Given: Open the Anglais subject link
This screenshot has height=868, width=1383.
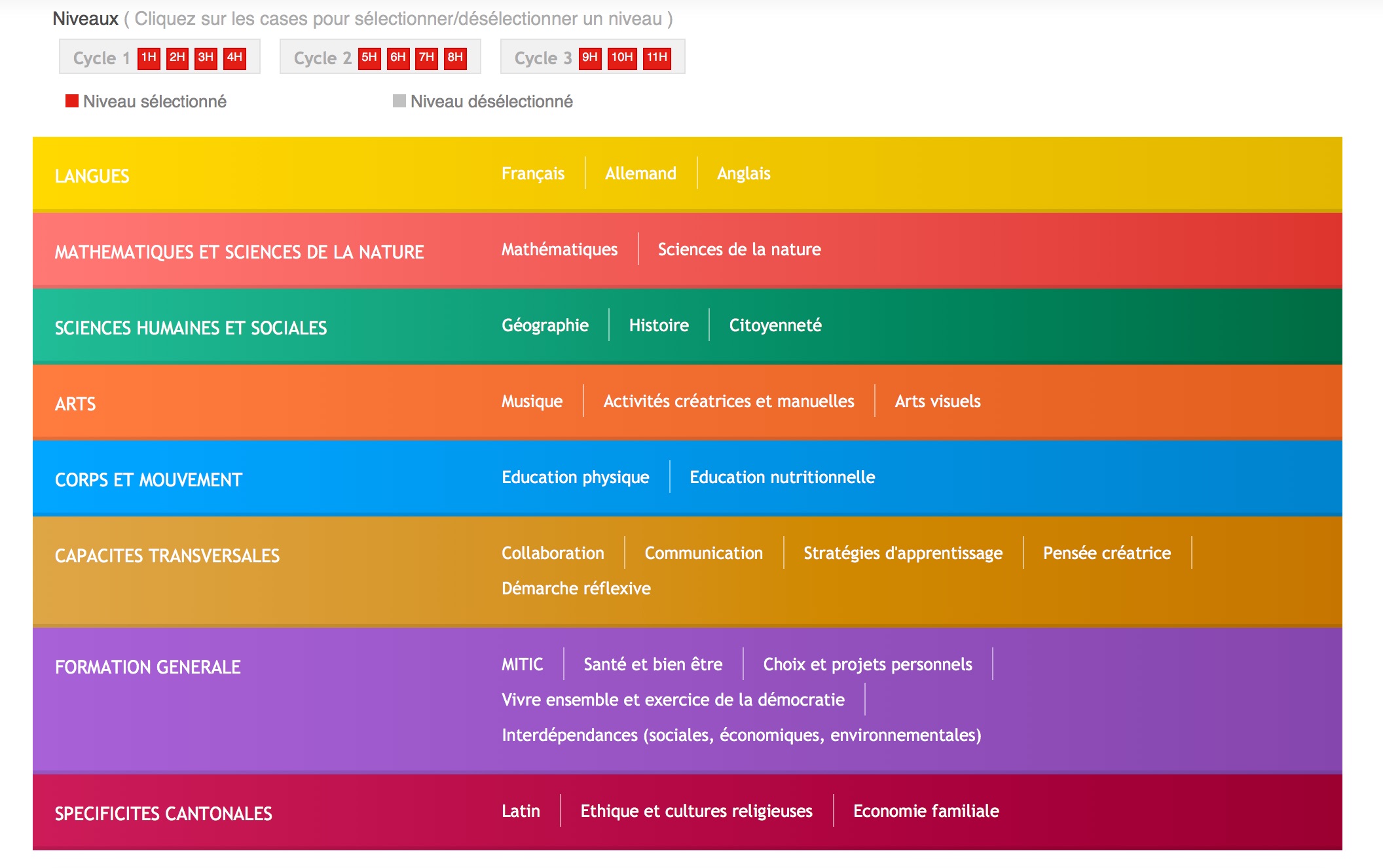Looking at the screenshot, I should 743,173.
